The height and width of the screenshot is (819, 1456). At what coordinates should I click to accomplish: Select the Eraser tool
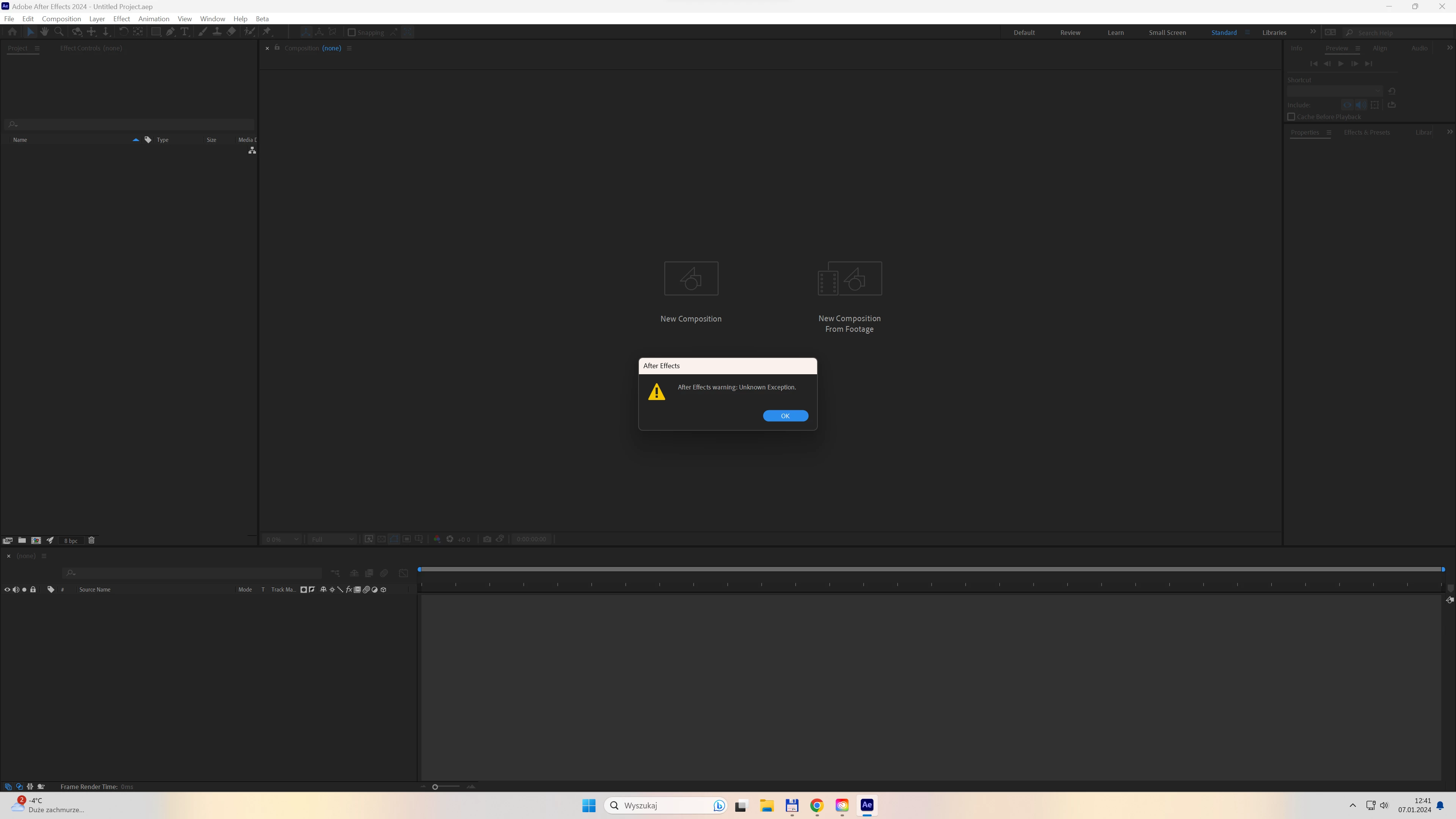coord(231,32)
